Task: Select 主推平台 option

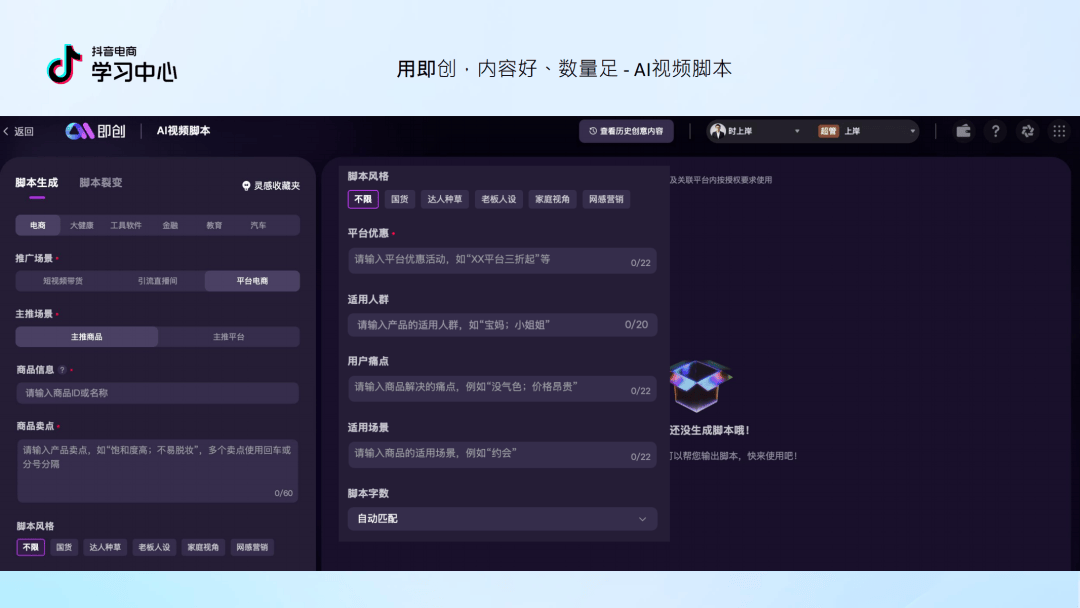Action: (229, 337)
